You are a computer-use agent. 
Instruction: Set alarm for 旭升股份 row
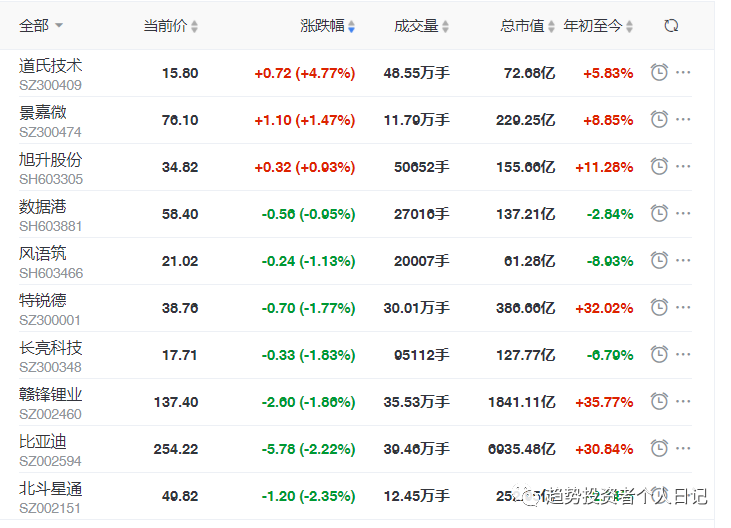tap(659, 166)
